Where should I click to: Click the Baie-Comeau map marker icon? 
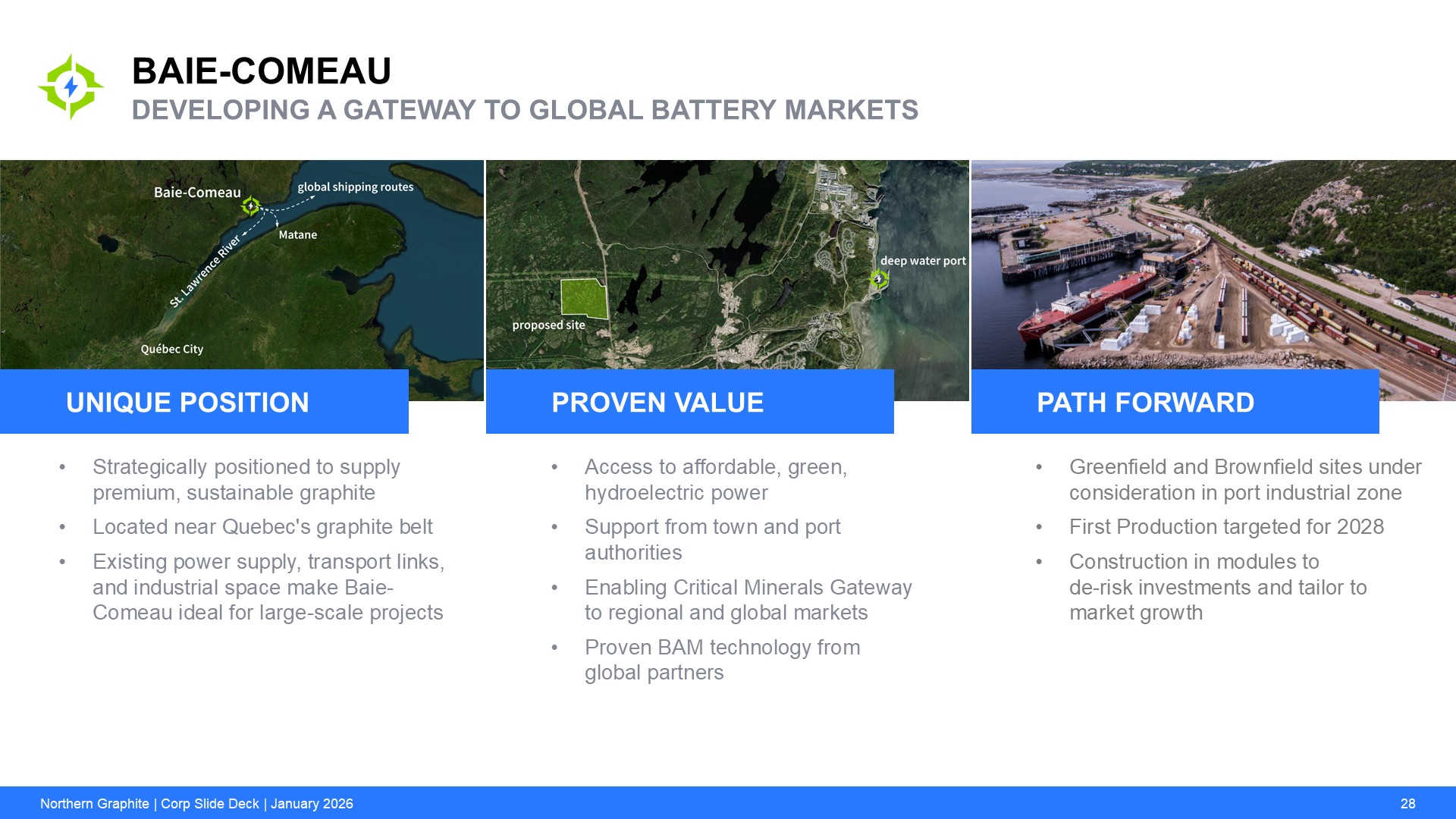[250, 206]
